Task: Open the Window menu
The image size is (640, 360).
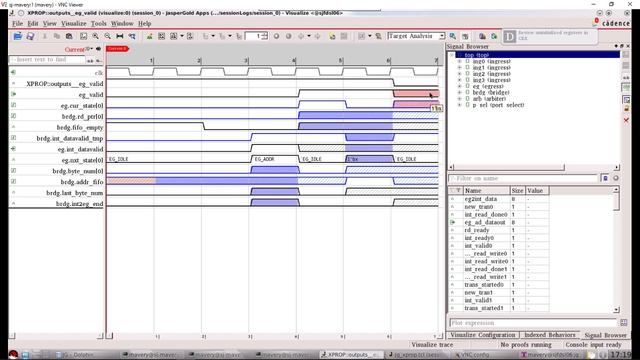Action: point(122,24)
